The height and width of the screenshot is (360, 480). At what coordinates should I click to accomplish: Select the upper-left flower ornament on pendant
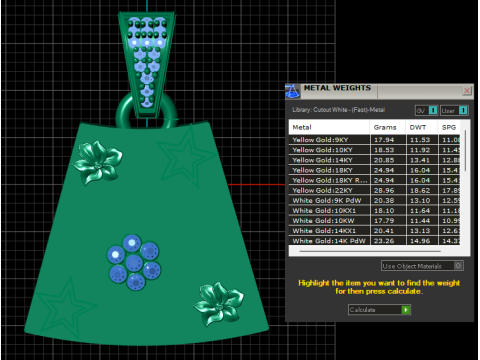pos(98,163)
